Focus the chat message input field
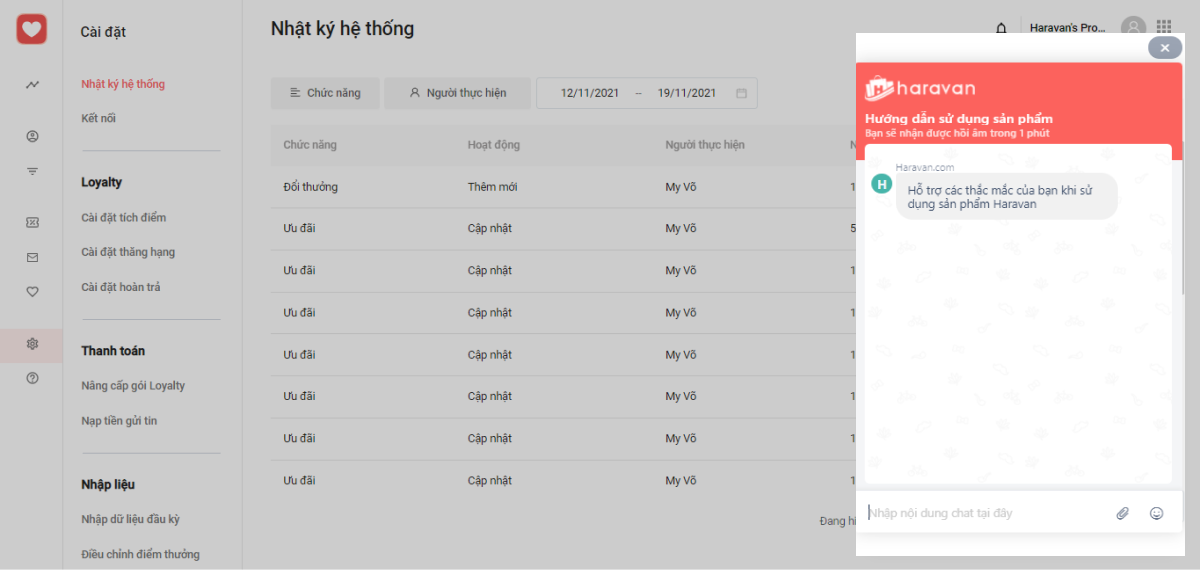The image size is (1200, 570). coord(985,513)
